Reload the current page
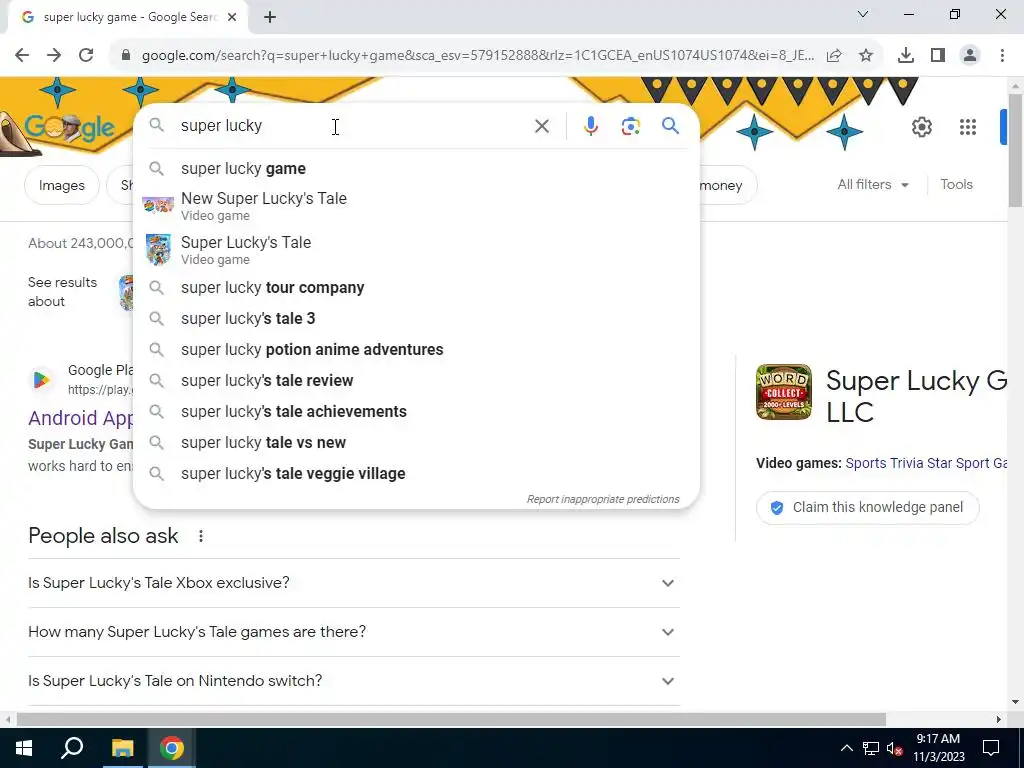Image resolution: width=1024 pixels, height=768 pixels. tap(86, 55)
